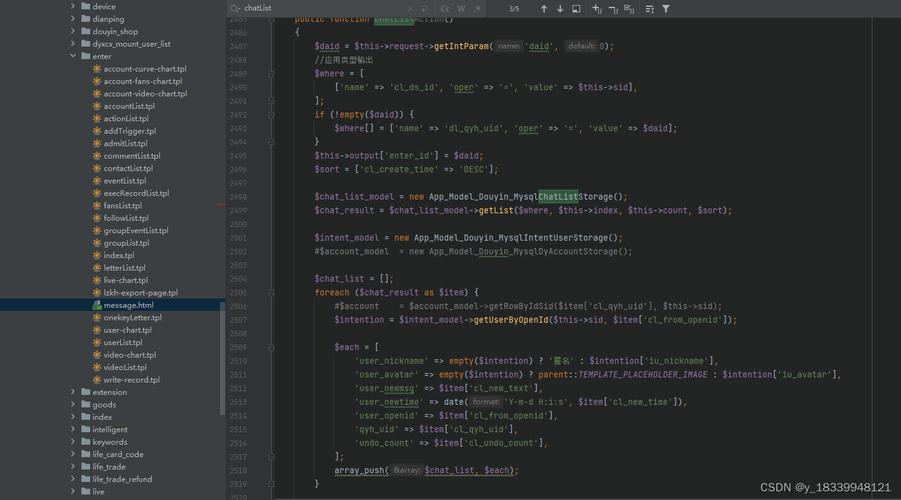Screen dimensions: 901x500
Task: Click fold marker beside if (!empty($daid)) line
Action: pyautogui.click(x=271, y=115)
